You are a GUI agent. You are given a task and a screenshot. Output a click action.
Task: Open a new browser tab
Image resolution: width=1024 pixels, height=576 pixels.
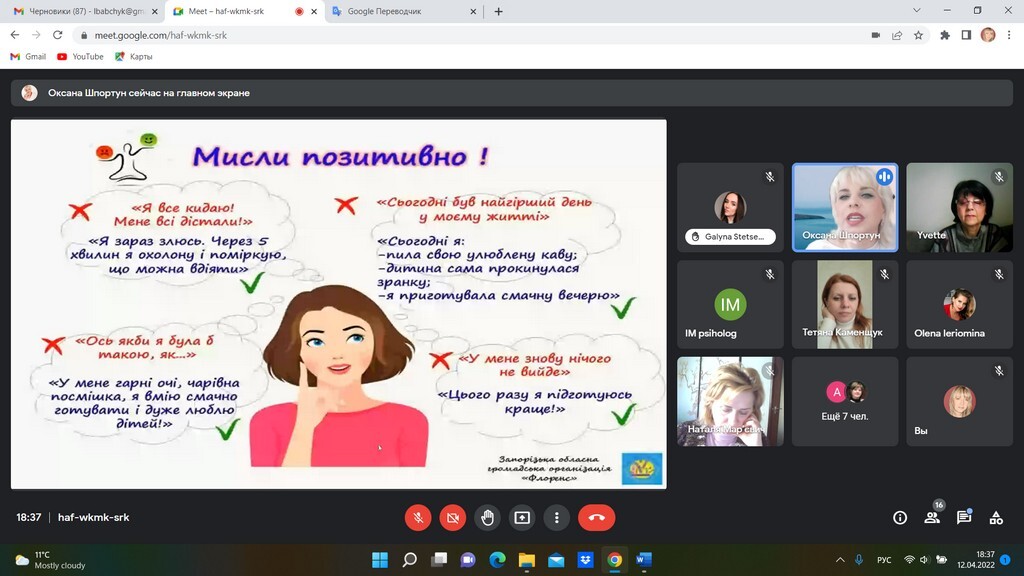tap(498, 11)
